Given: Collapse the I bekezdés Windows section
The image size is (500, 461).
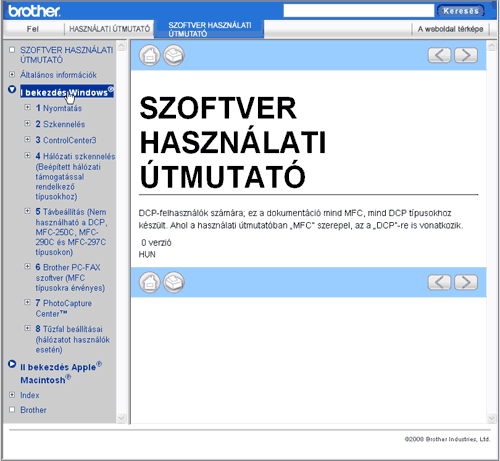Looking at the screenshot, I should point(12,89).
